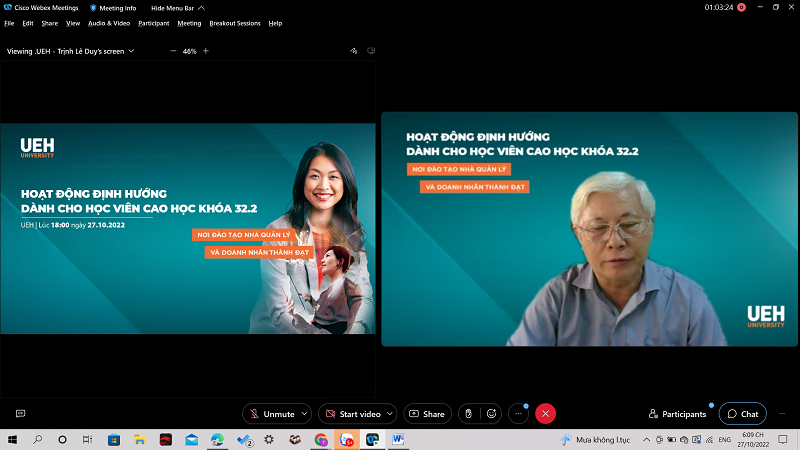The width and height of the screenshot is (800, 450).
Task: Leave the meeting with the red X button
Action: coord(545,414)
